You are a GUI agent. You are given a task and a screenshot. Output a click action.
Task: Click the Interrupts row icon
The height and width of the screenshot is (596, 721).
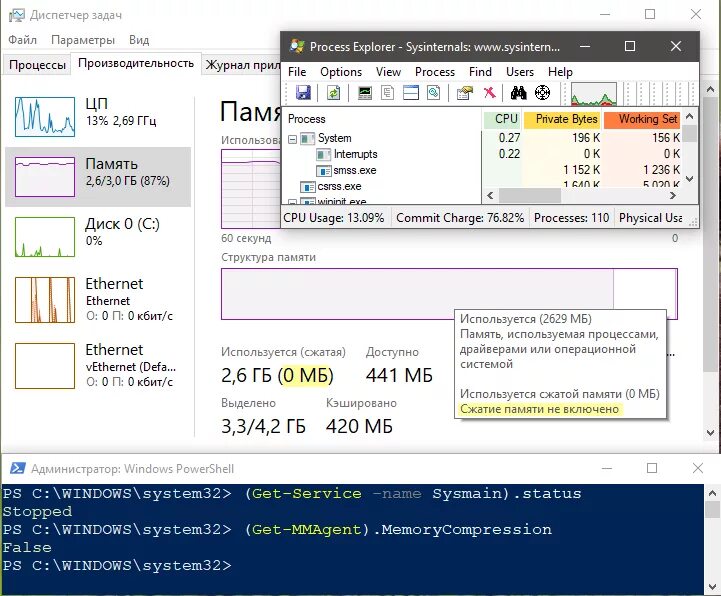tap(324, 155)
